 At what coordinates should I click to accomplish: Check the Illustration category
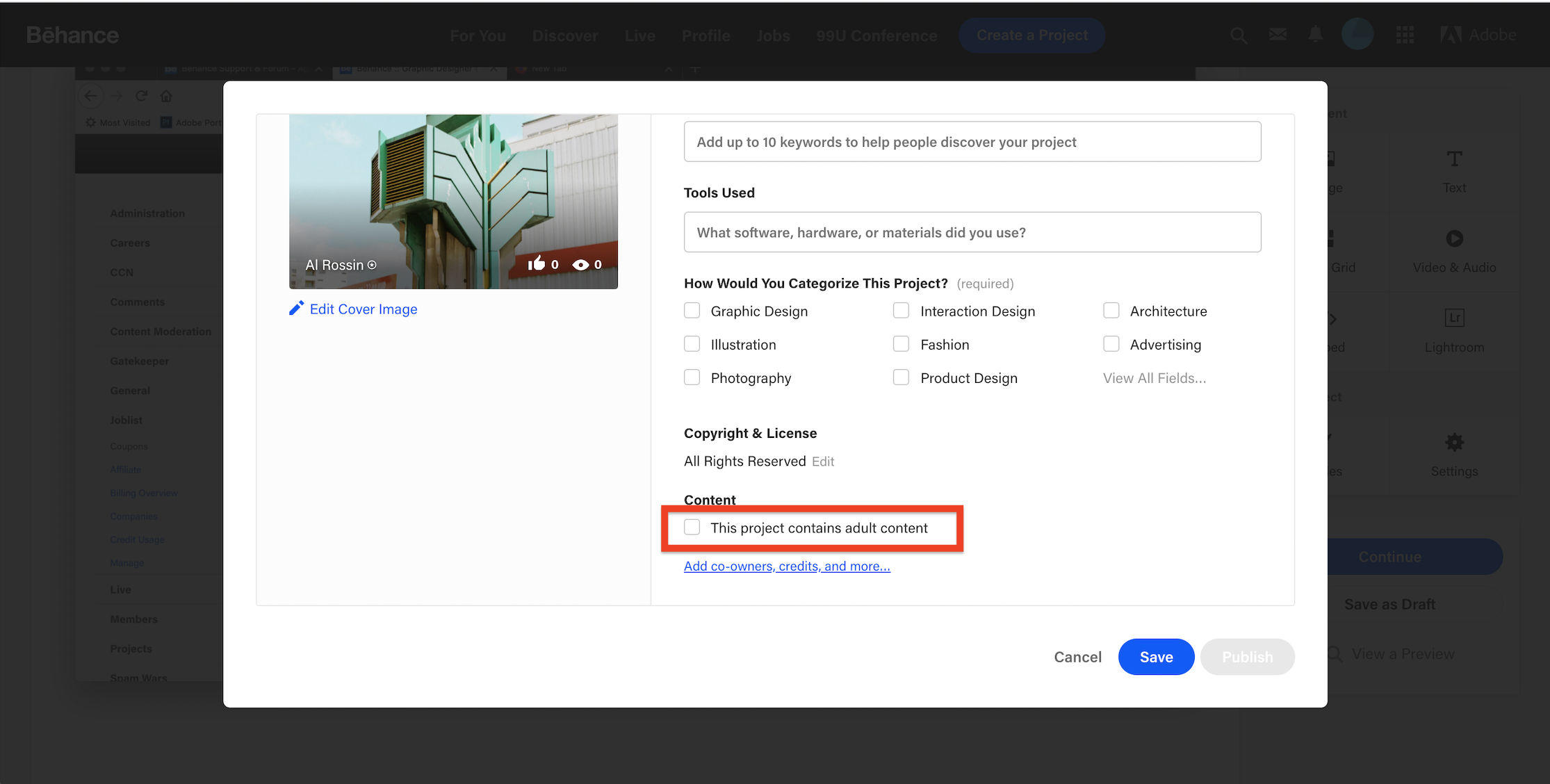(x=692, y=344)
